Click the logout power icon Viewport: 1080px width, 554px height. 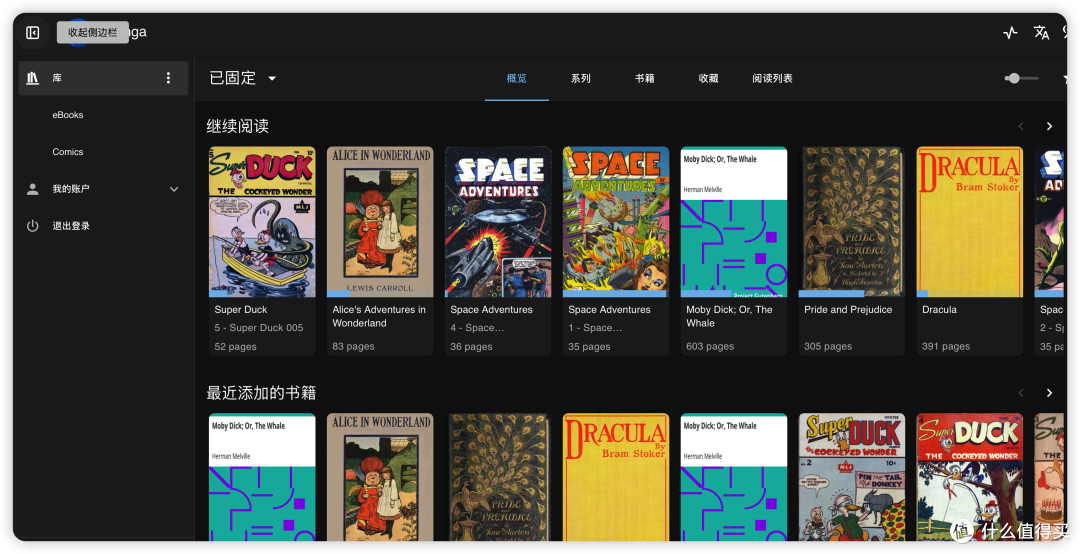point(32,225)
